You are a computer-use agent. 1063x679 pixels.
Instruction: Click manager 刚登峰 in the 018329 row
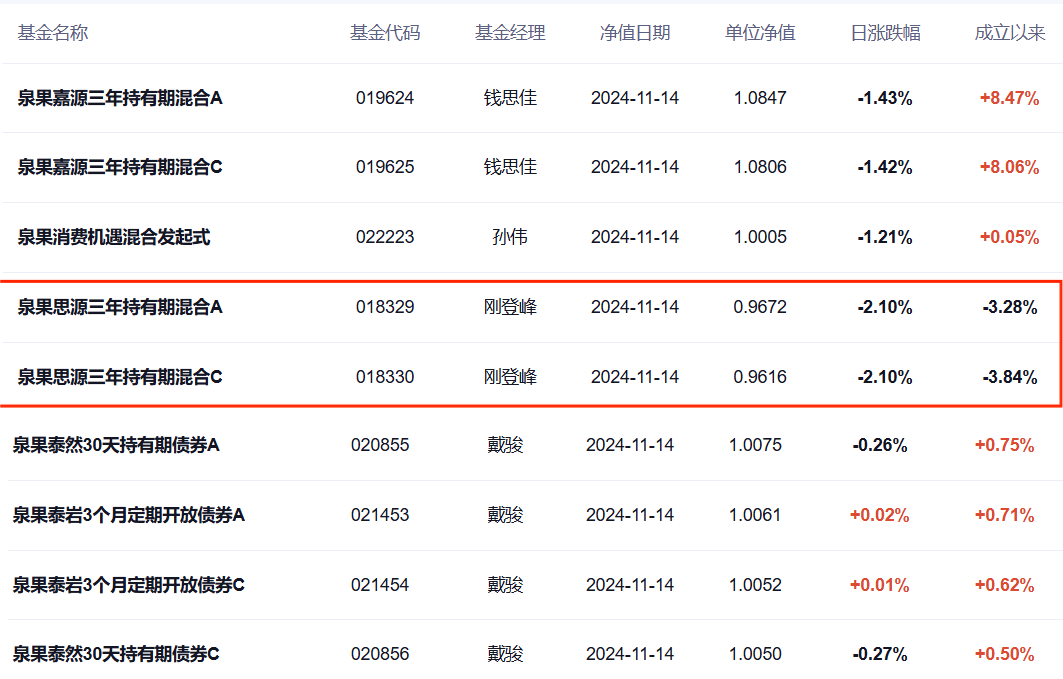tap(510, 307)
